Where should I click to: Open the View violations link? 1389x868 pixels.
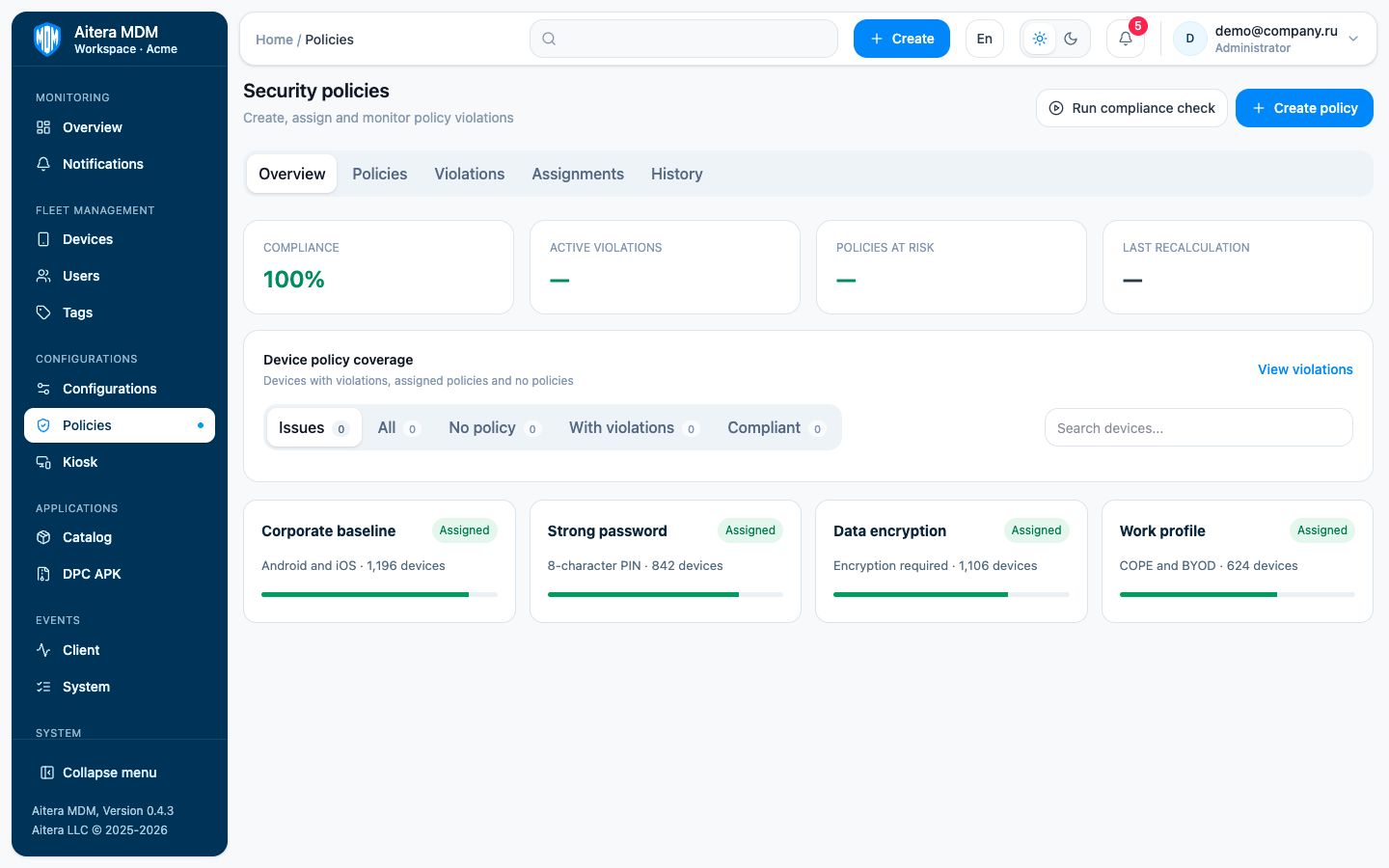1305,369
